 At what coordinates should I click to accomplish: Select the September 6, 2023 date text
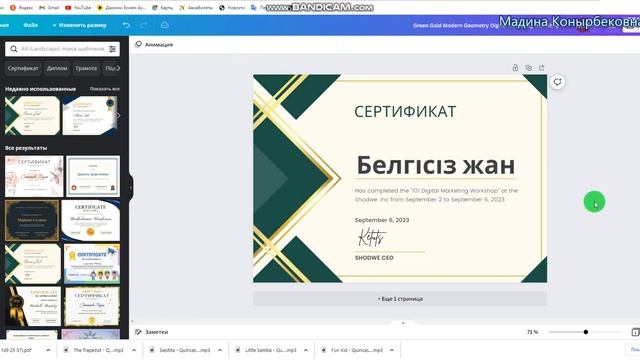click(382, 220)
